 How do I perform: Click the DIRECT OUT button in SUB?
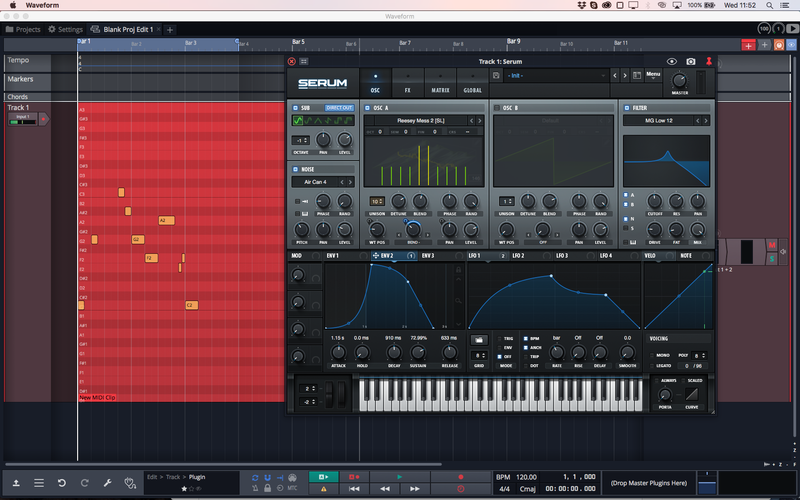click(x=339, y=108)
